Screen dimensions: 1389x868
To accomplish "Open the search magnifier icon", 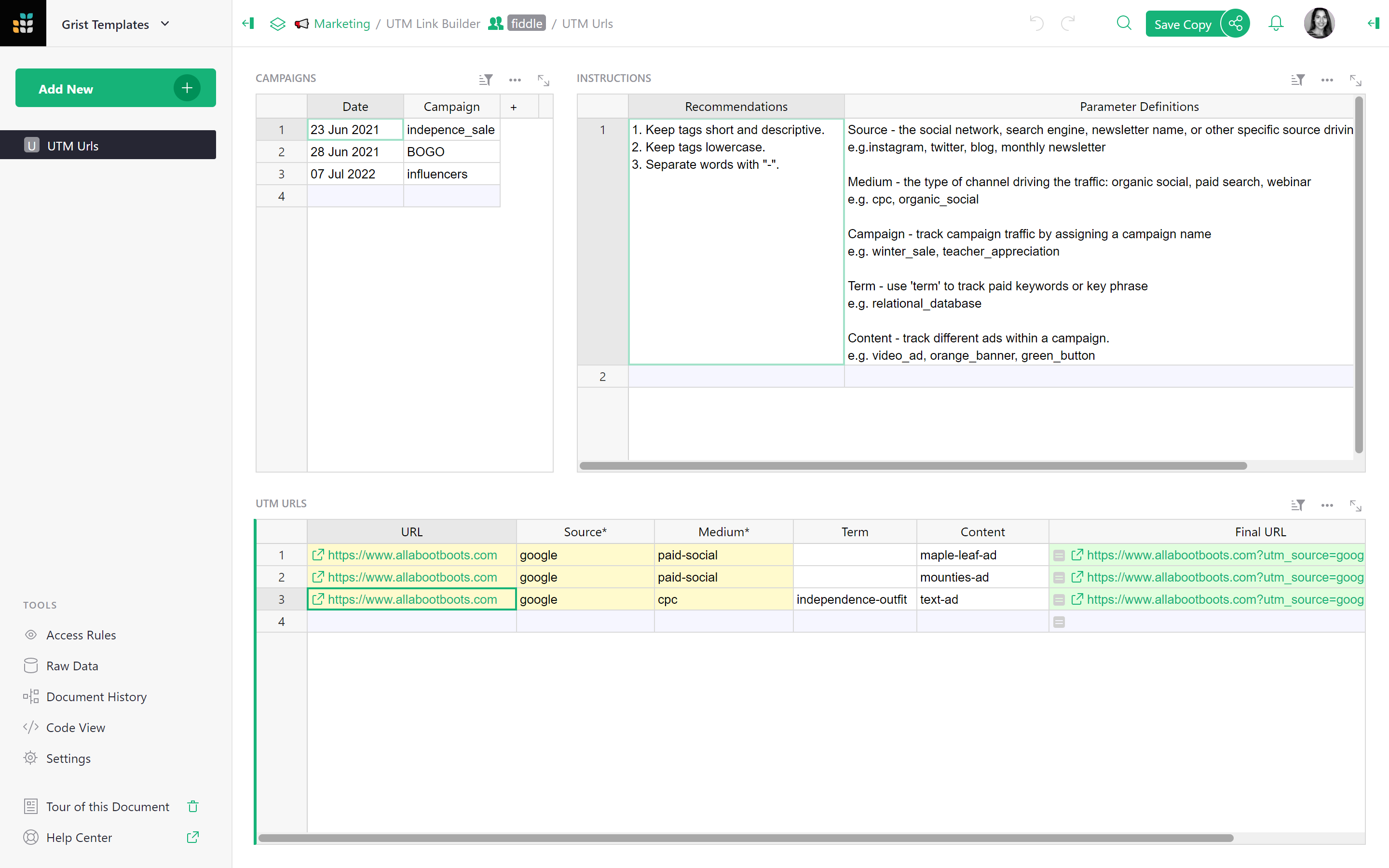I will [x=1123, y=24].
